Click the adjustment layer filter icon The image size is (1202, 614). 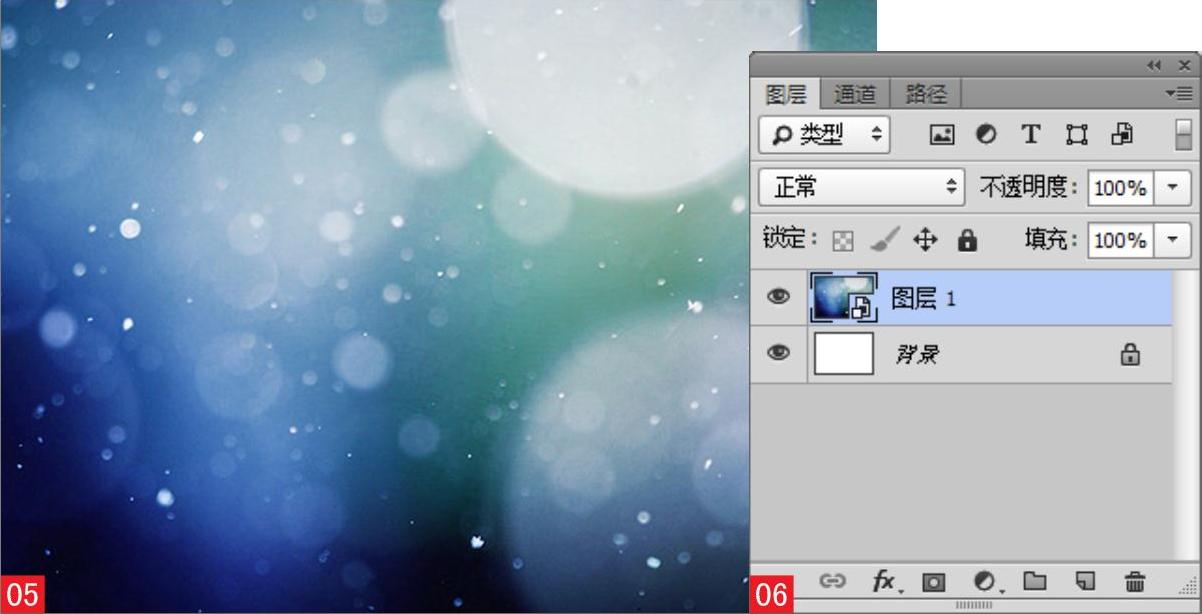[x=986, y=134]
